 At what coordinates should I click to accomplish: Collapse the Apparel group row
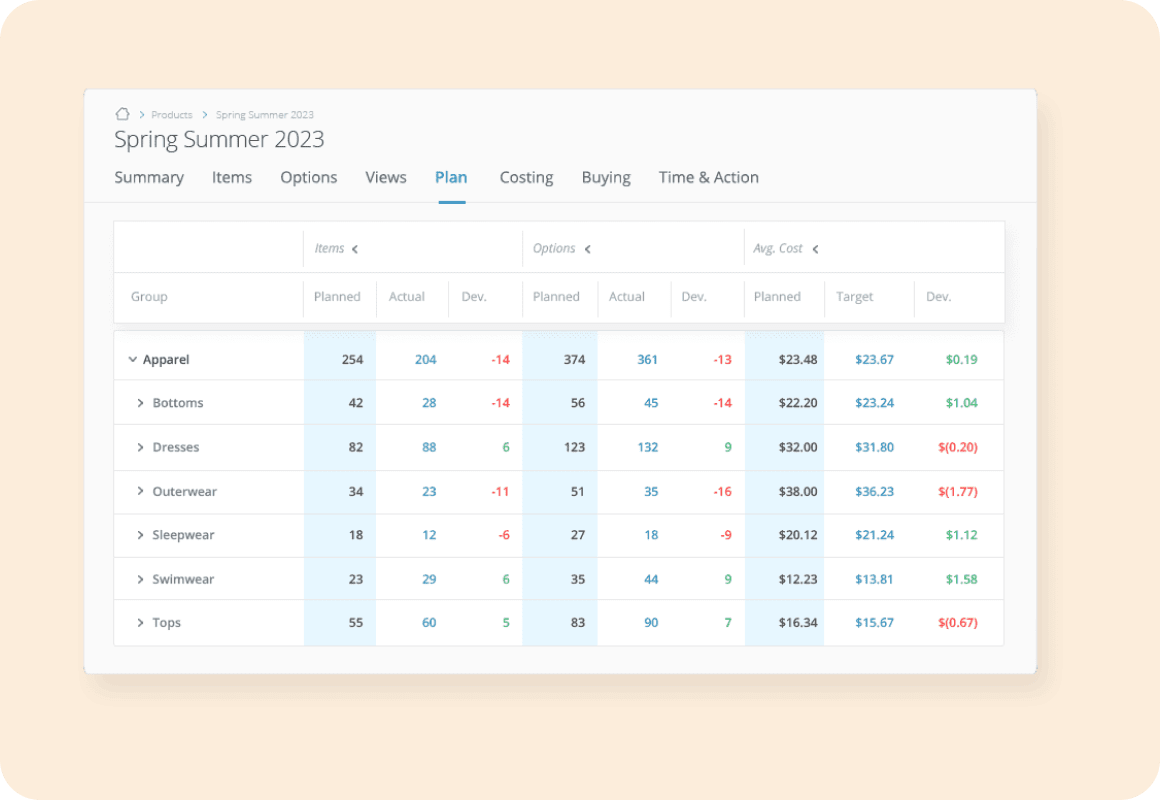133,359
